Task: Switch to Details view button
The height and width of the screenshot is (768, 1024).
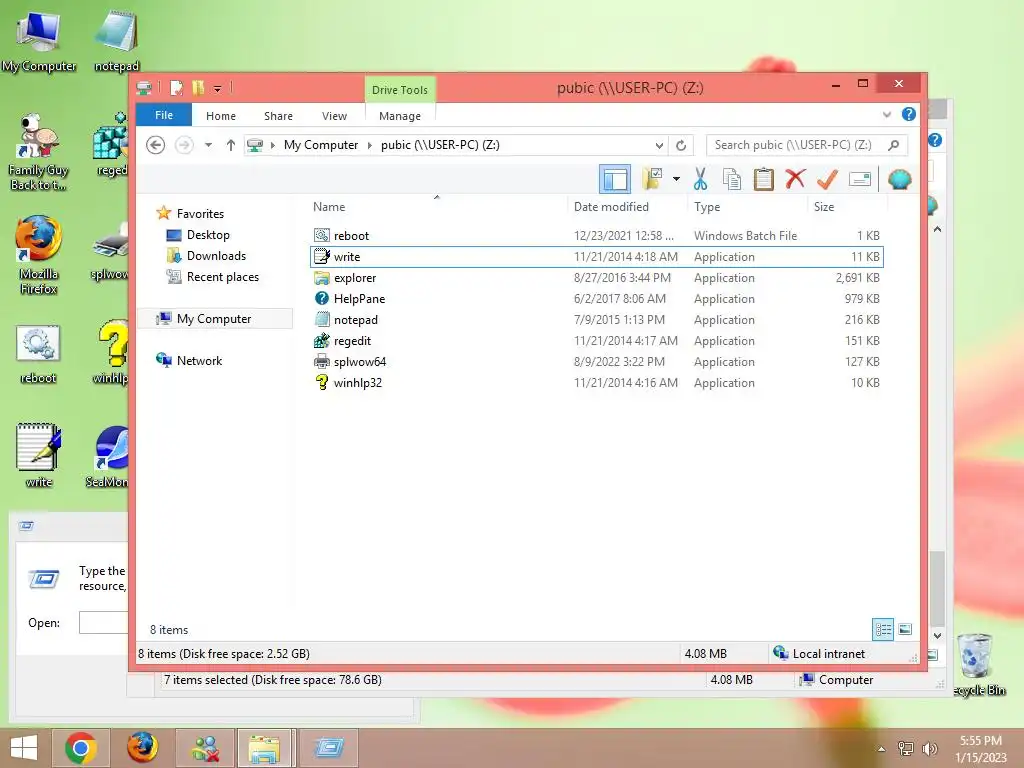Action: (883, 630)
